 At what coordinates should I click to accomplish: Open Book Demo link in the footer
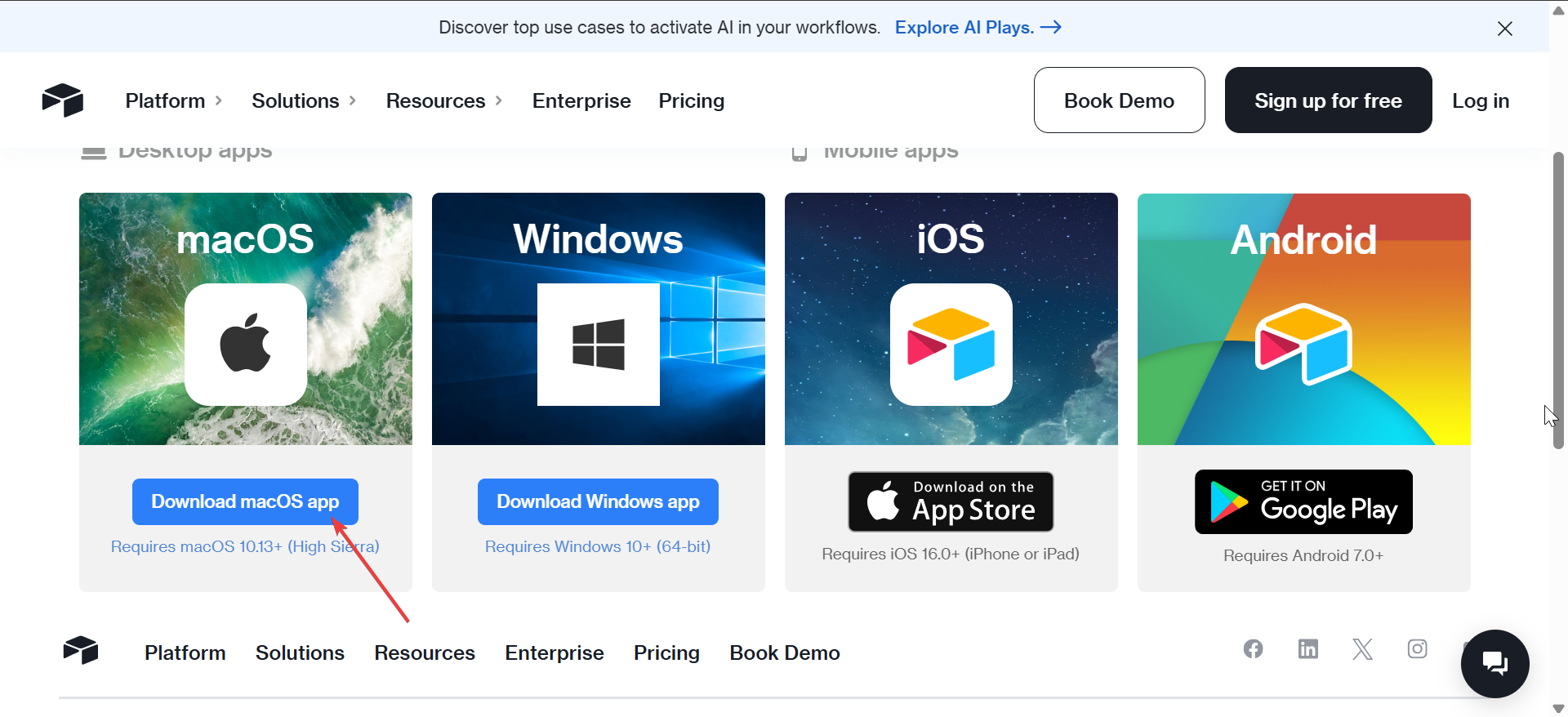point(785,652)
